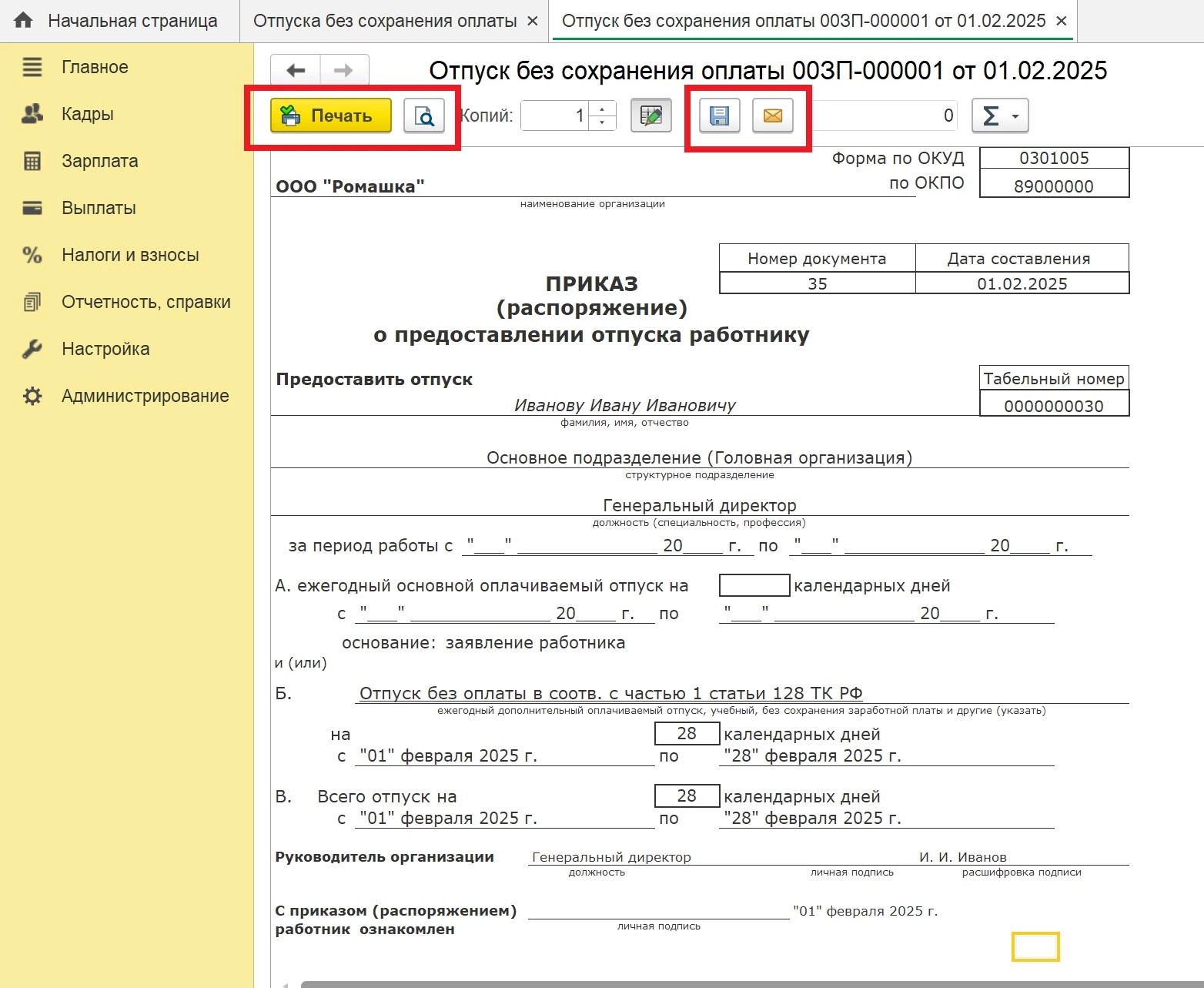Click the sum total field showing 0
The height and width of the screenshot is (988, 1204).
(884, 116)
